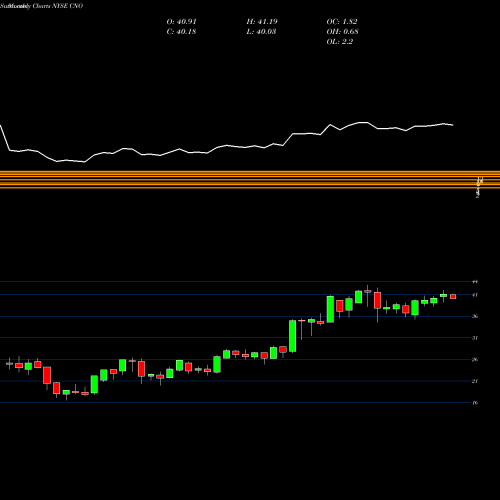
Task: Click the end point of the white line chart
Action: (x=453, y=125)
